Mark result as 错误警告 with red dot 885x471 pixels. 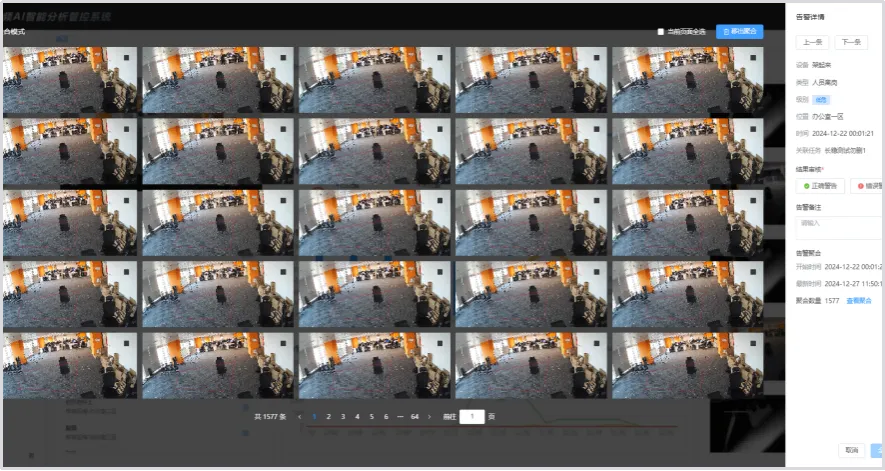click(867, 186)
